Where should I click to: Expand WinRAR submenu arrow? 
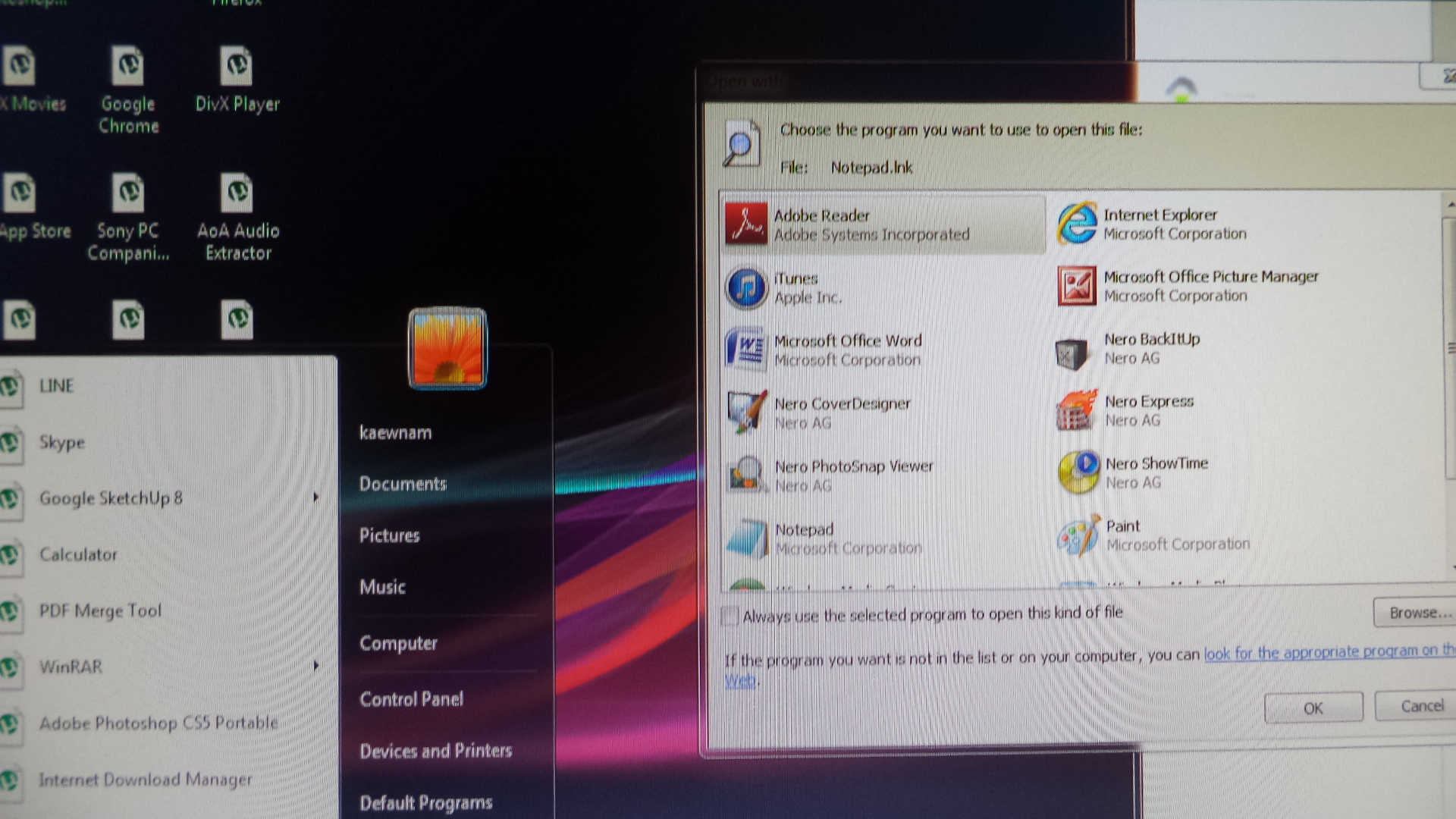tap(315, 666)
